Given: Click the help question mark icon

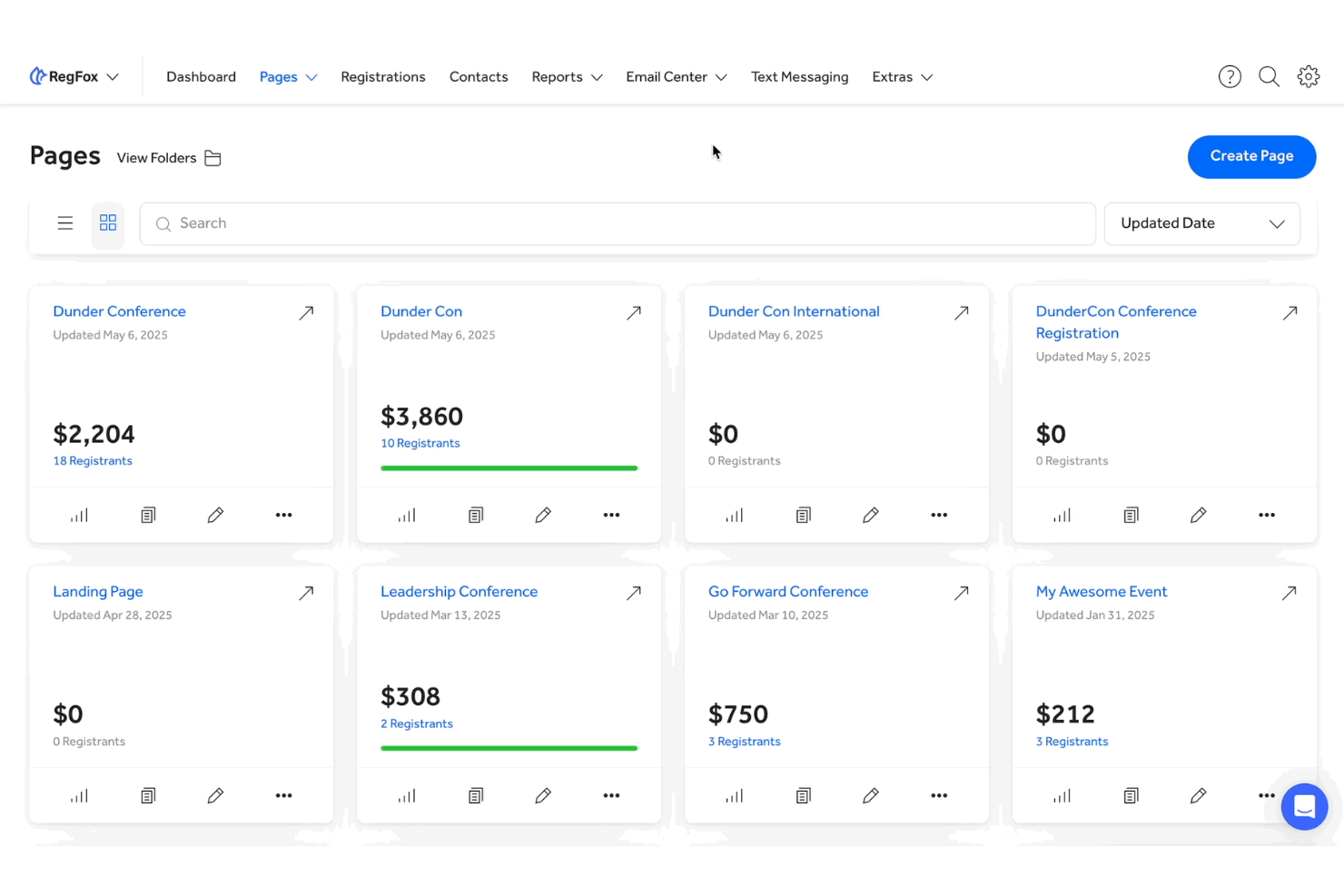Looking at the screenshot, I should (1230, 76).
